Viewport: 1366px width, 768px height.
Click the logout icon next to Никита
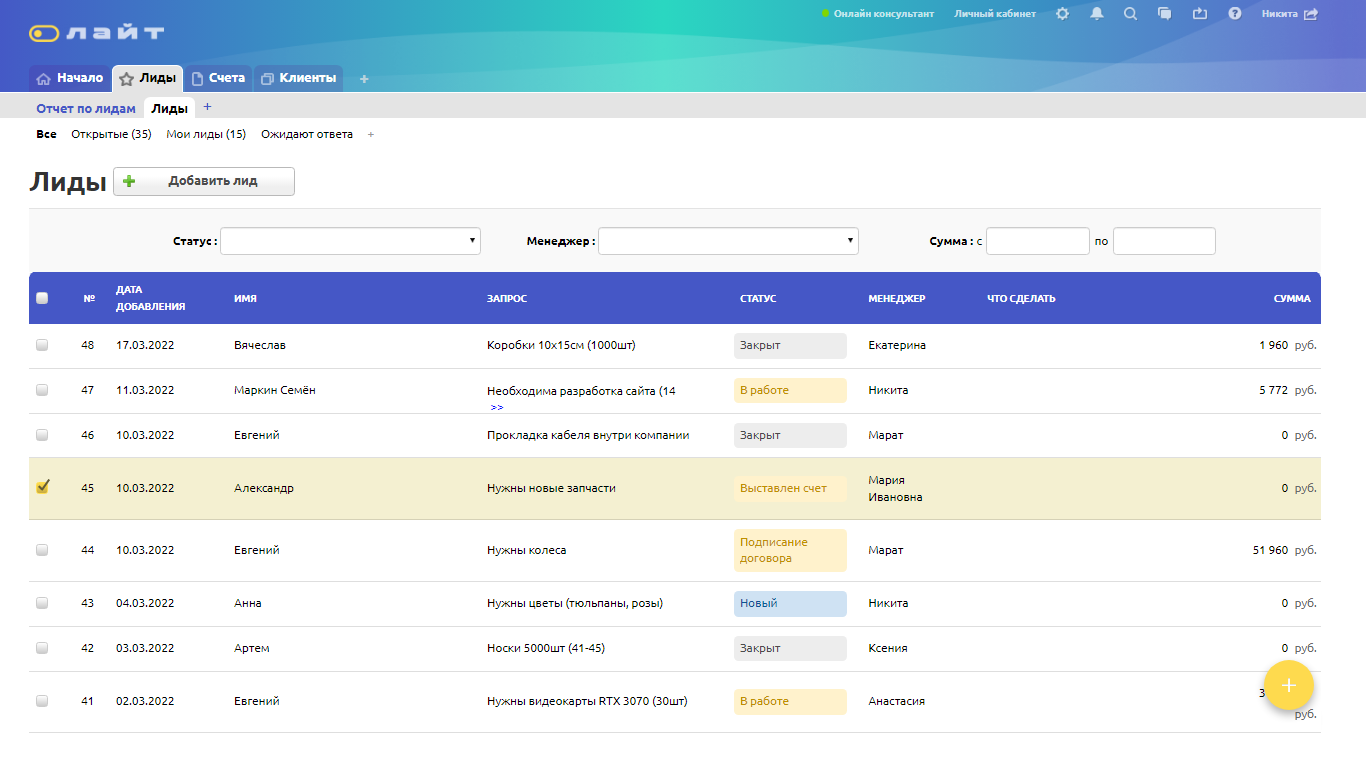[1311, 14]
